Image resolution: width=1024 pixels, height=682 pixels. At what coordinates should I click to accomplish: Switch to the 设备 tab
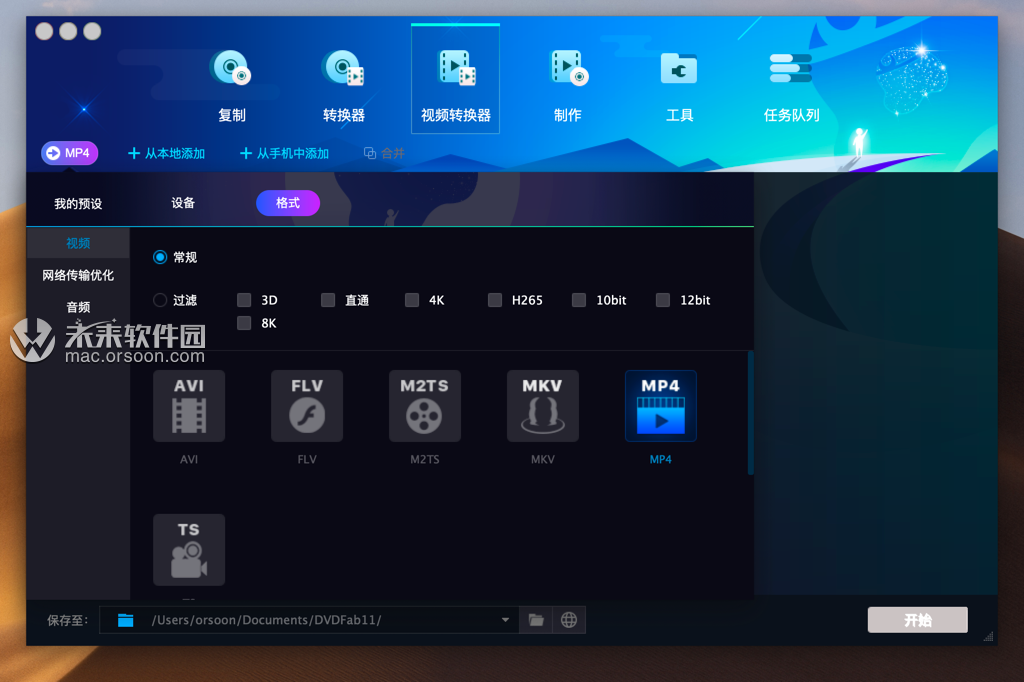[183, 203]
